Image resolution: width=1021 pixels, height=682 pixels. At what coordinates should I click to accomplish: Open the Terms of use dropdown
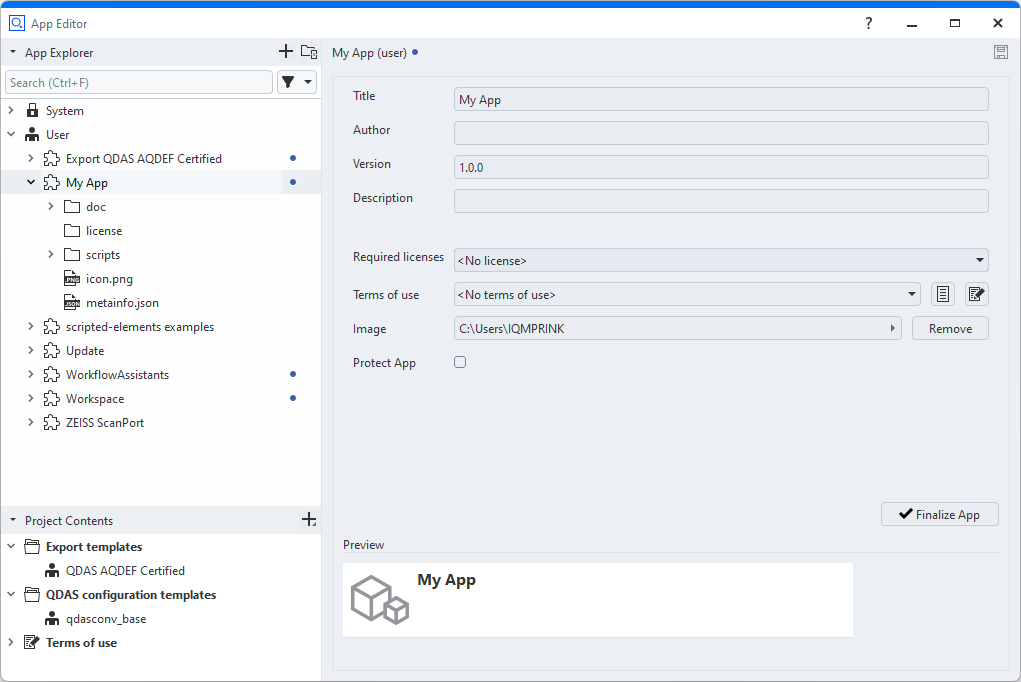(x=686, y=294)
